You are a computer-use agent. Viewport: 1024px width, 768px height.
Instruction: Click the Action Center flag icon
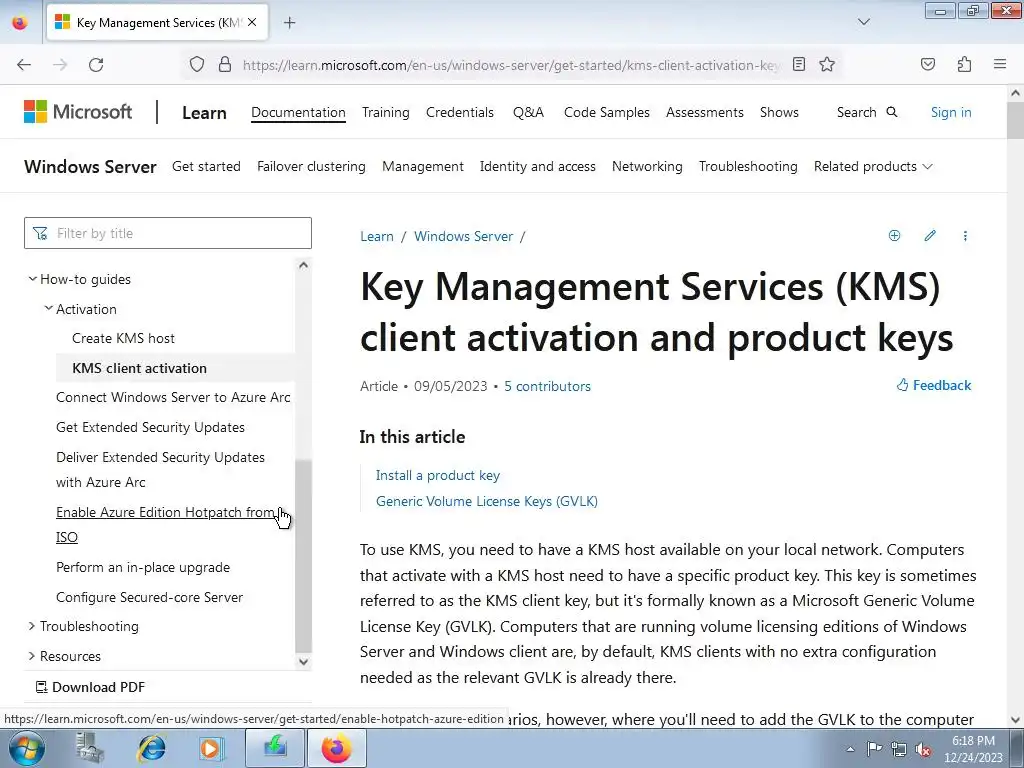874,749
